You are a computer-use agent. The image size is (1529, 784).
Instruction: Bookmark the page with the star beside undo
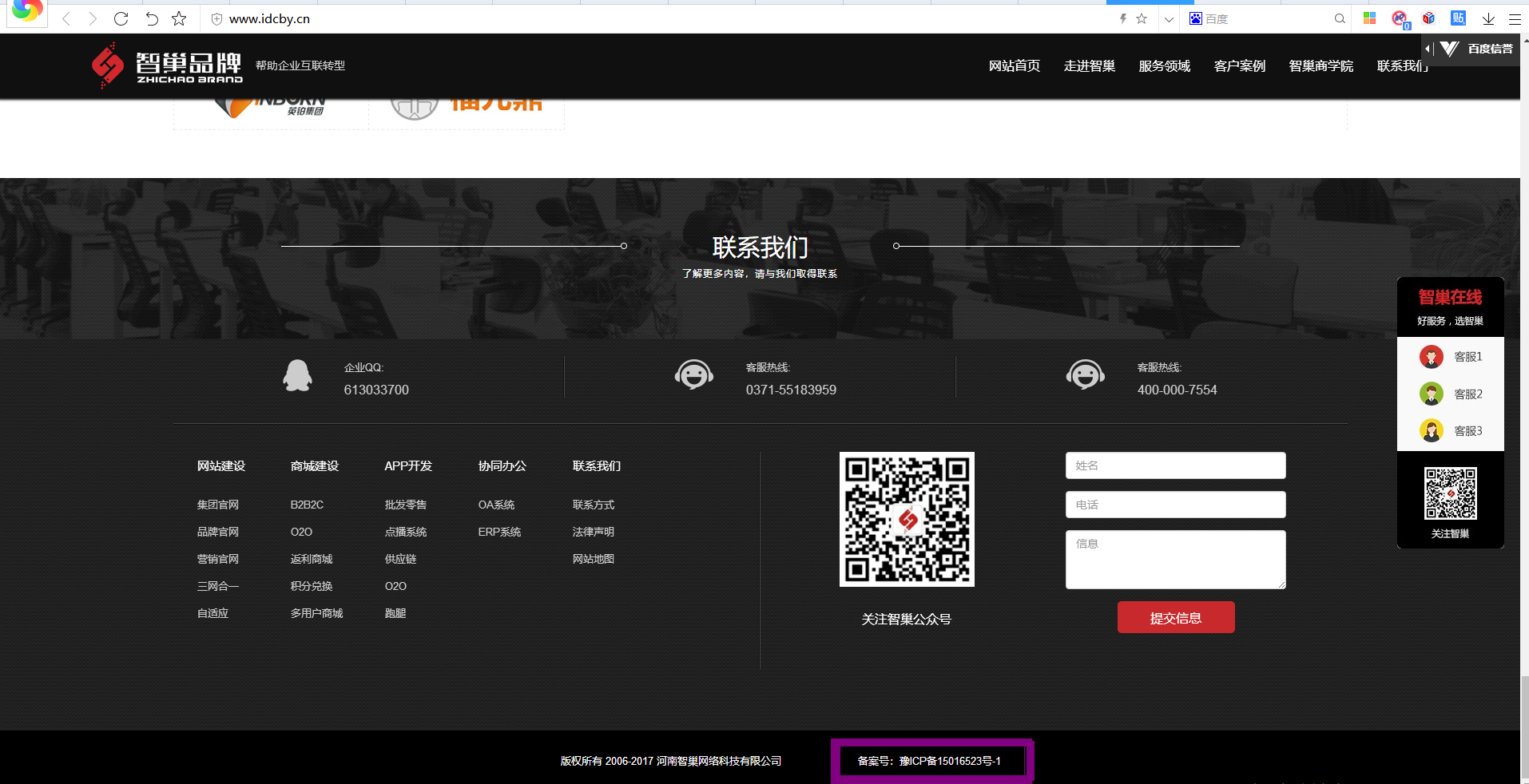point(179,18)
